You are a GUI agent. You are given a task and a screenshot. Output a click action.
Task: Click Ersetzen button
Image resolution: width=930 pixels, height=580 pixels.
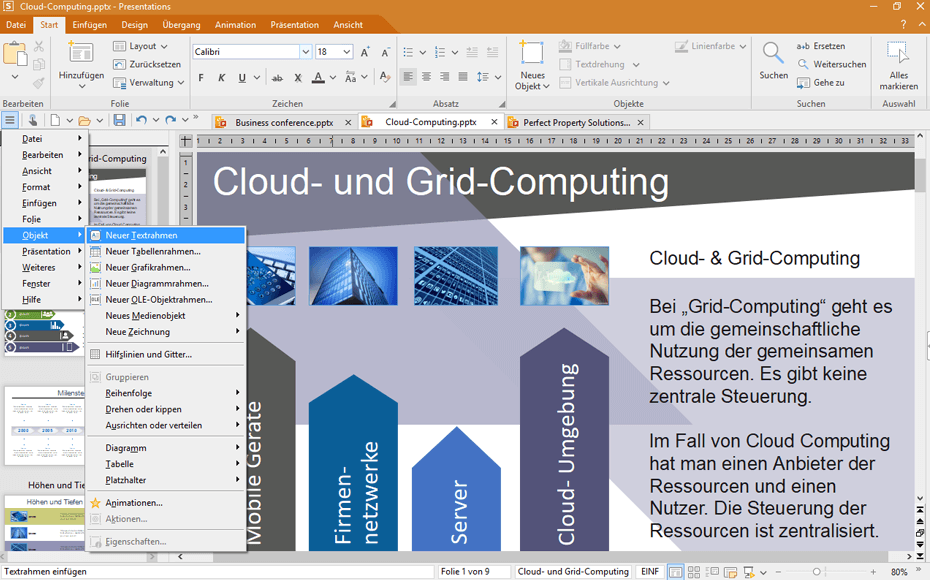tap(821, 46)
